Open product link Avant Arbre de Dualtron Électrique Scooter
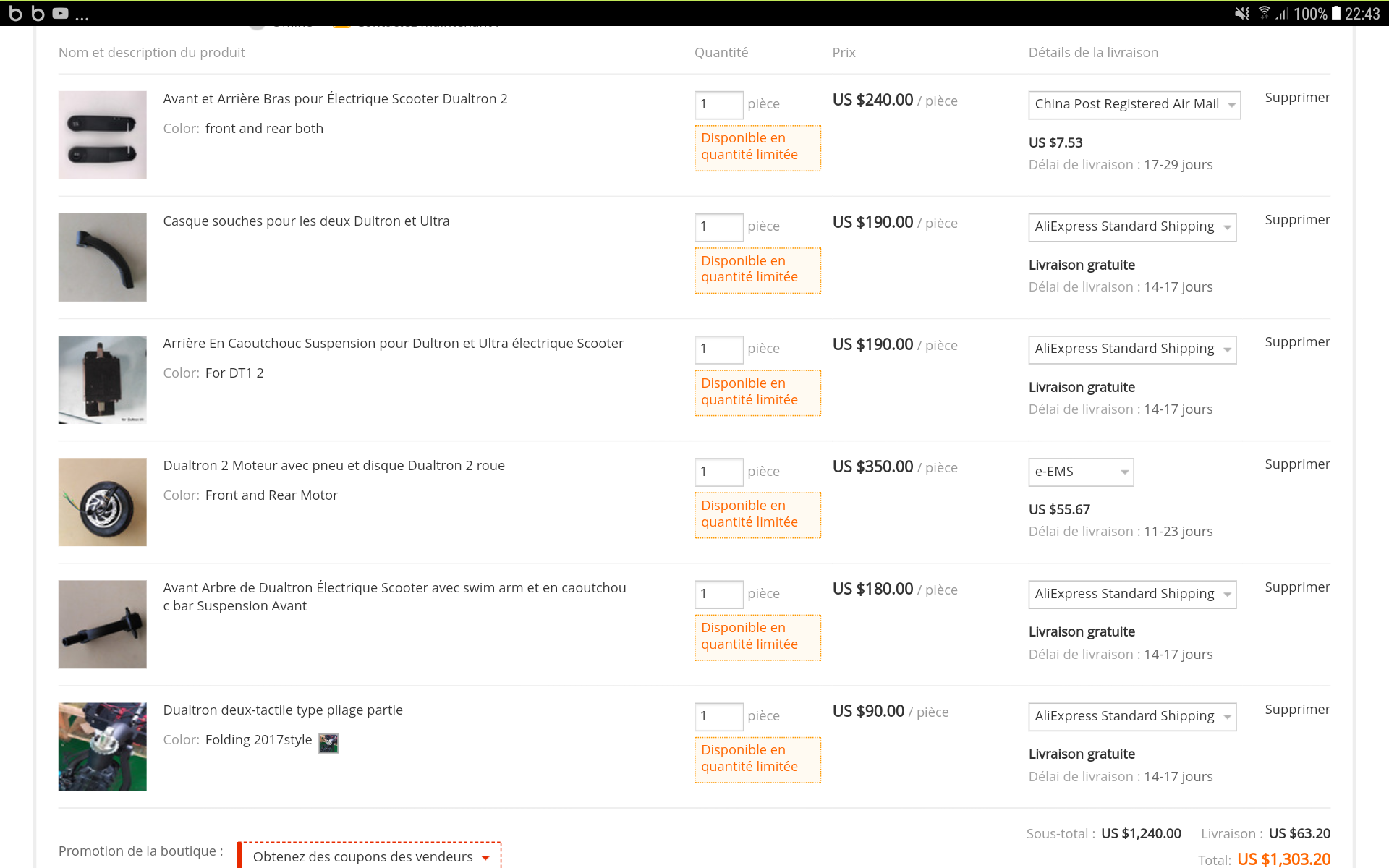This screenshot has height=868, width=1389. point(394,597)
